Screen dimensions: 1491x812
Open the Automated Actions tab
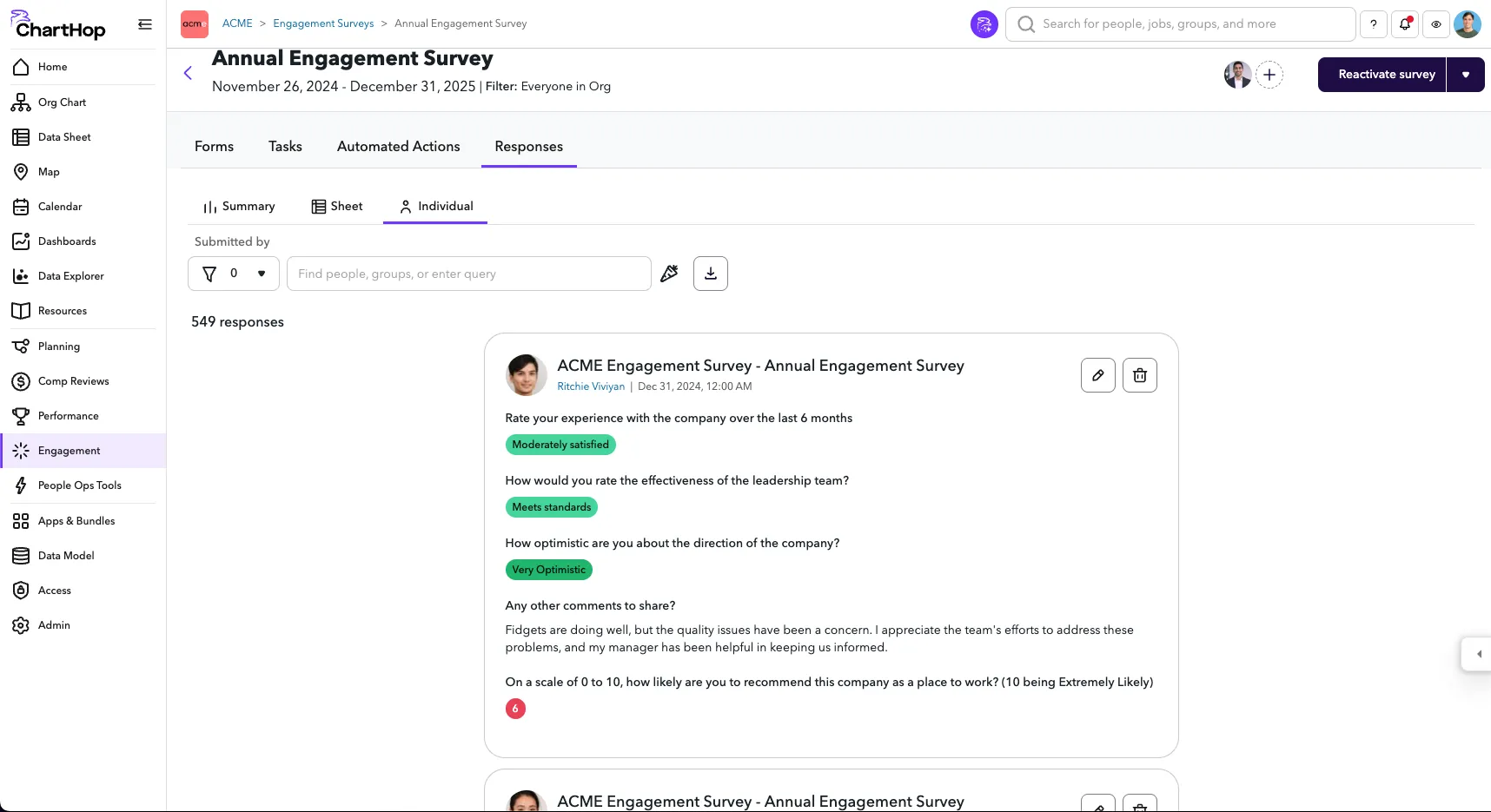tap(399, 147)
